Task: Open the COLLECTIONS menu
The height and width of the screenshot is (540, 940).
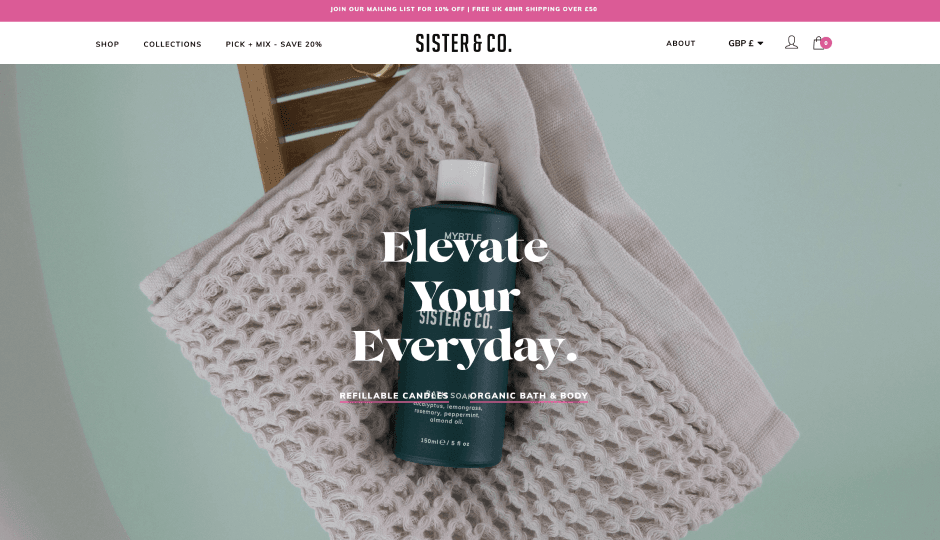Action: coord(173,44)
